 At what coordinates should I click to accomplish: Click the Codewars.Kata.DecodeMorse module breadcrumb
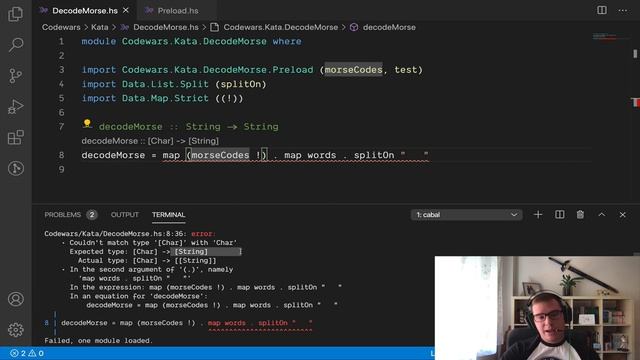[280, 27]
